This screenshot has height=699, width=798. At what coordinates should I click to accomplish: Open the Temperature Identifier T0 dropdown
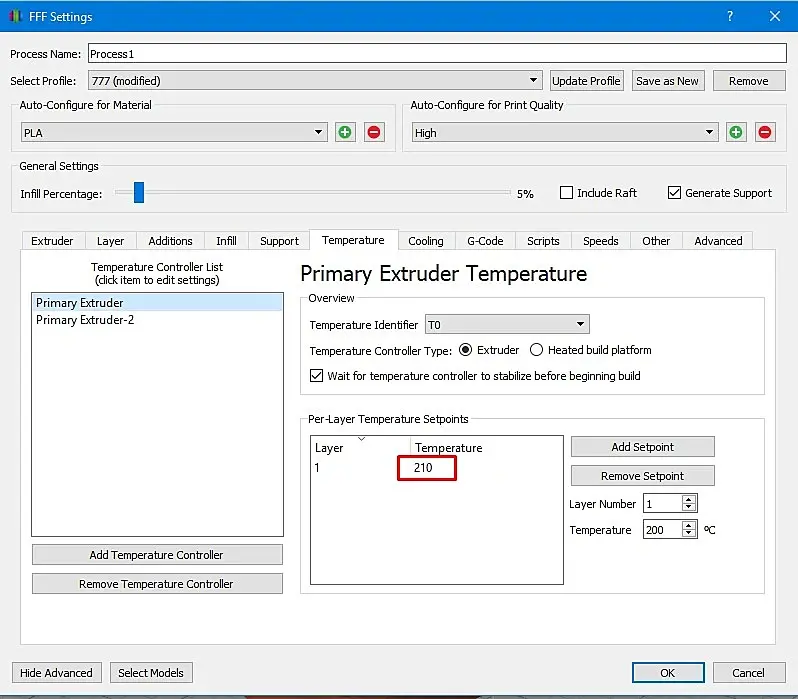507,324
